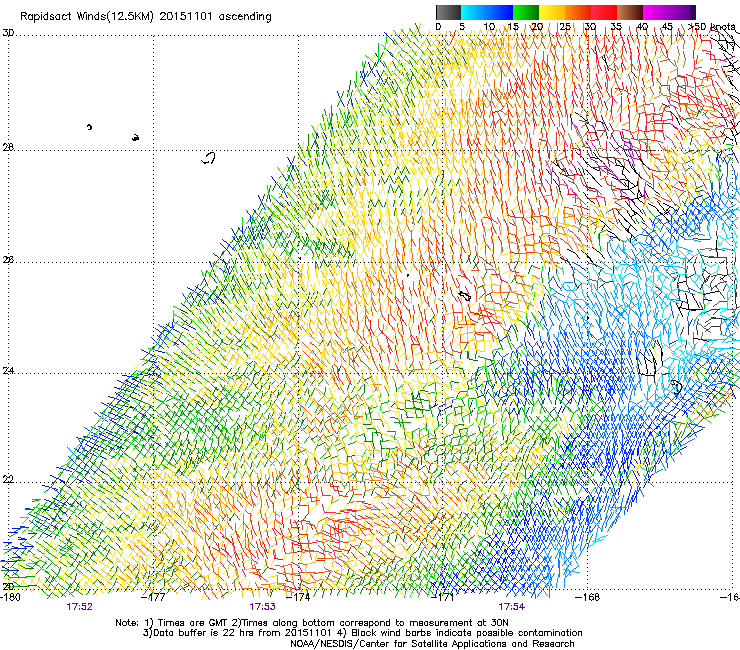The width and height of the screenshot is (740, 650).
Task: Click the red 30-35 knots legend swatch
Action: click(604, 12)
